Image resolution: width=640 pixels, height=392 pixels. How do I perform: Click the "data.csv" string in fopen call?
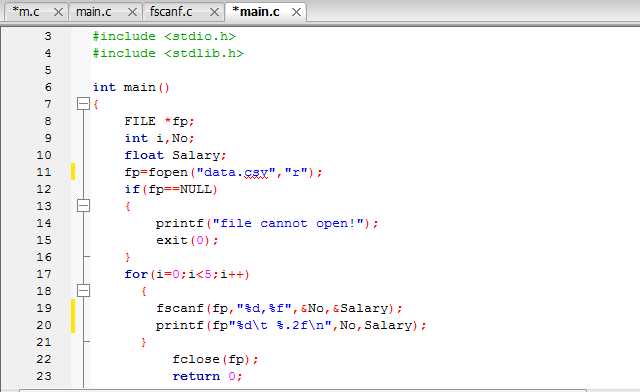[x=236, y=172]
